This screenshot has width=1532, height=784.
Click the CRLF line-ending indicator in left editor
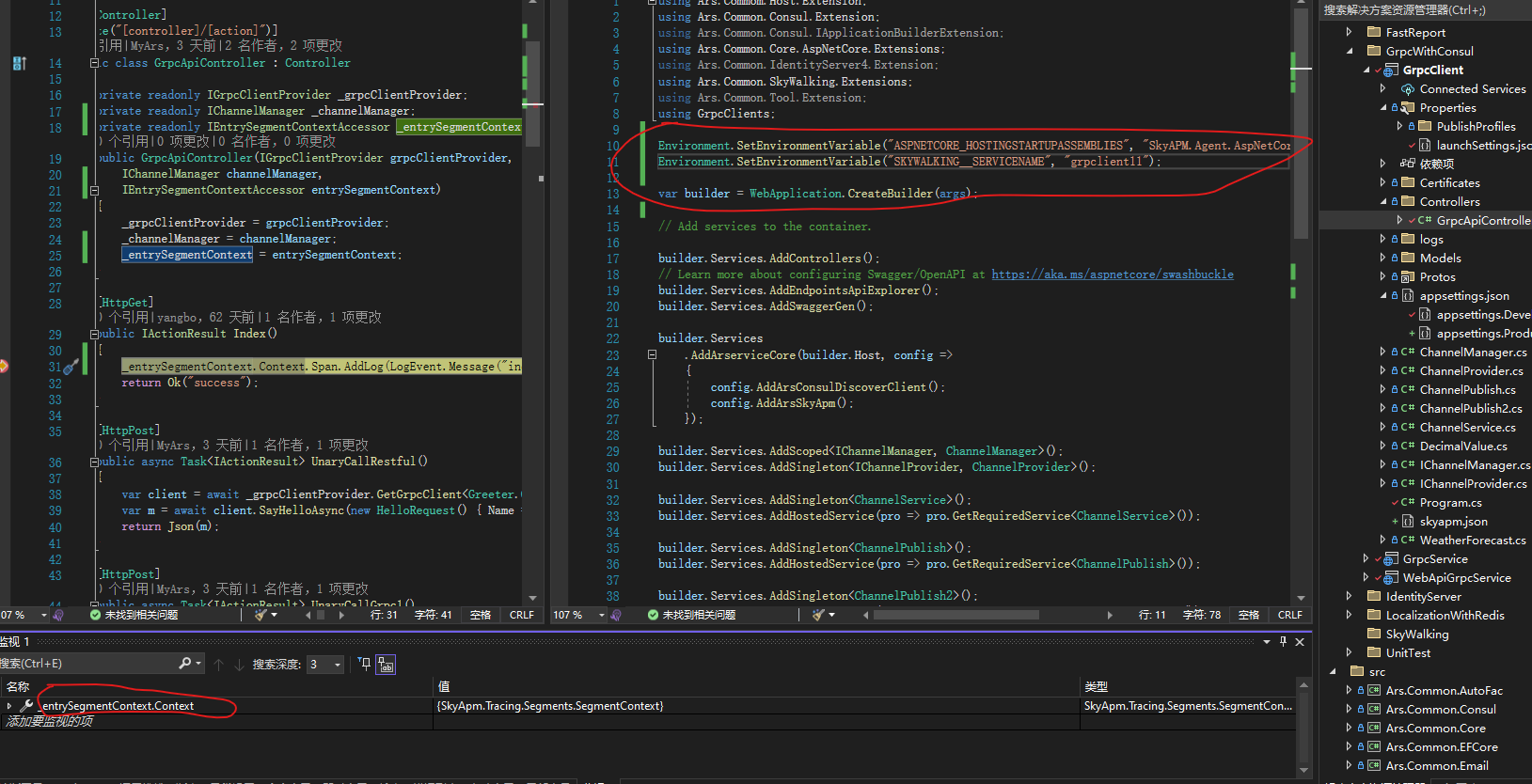[x=522, y=615]
